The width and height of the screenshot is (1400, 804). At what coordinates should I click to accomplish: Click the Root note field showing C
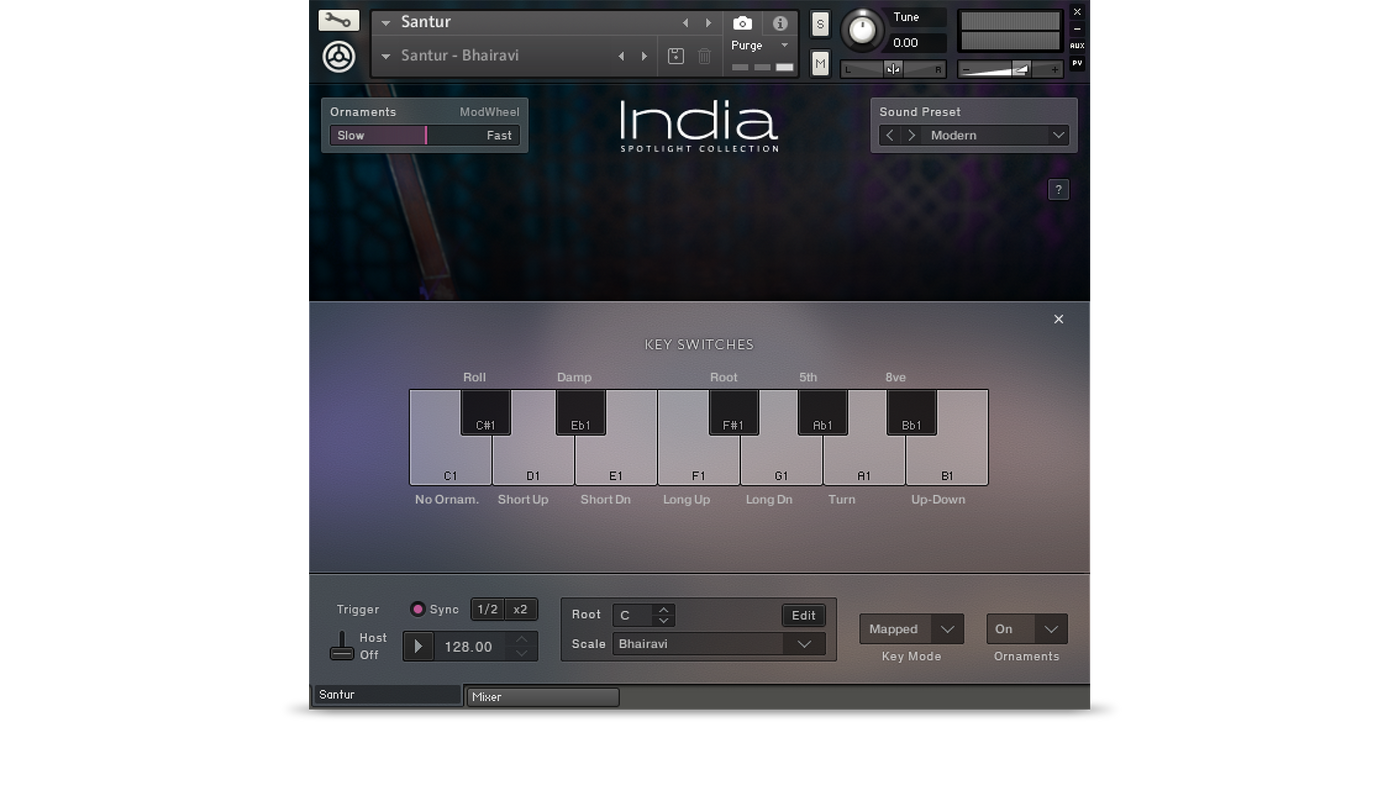[x=633, y=615]
